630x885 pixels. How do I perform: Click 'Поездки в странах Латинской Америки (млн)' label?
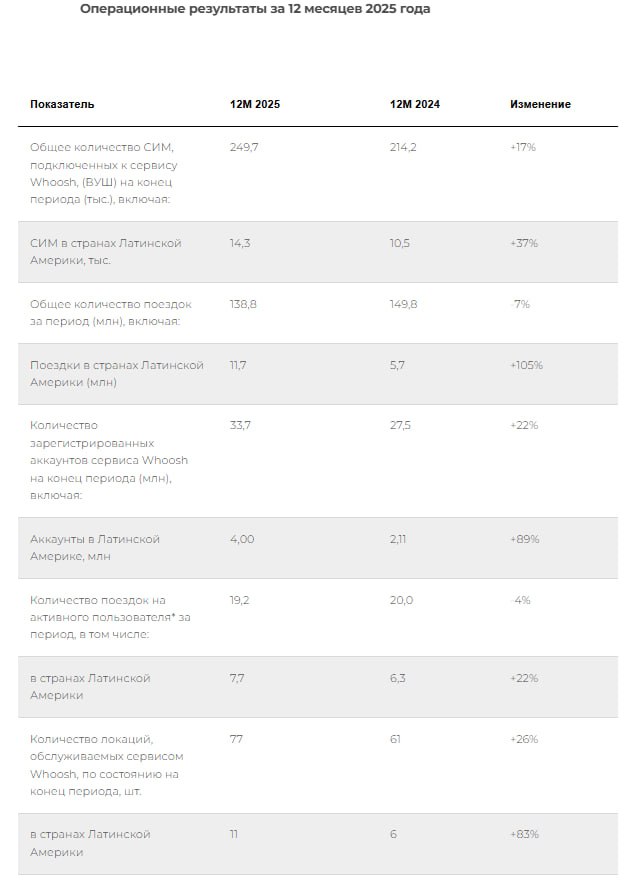point(116,373)
